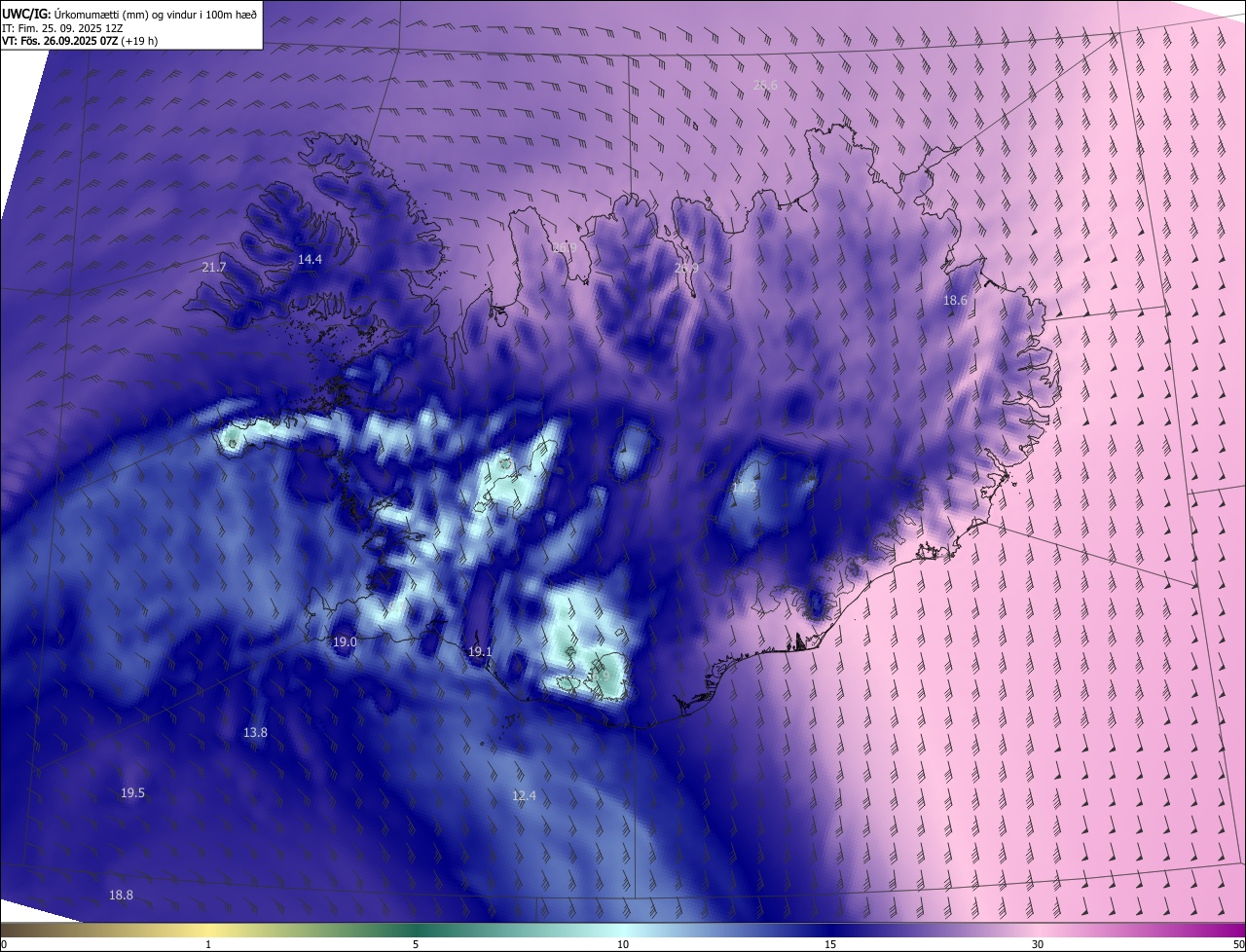Image resolution: width=1246 pixels, height=952 pixels.
Task: Click the 26.6 value north of Iceland
Action: (766, 86)
